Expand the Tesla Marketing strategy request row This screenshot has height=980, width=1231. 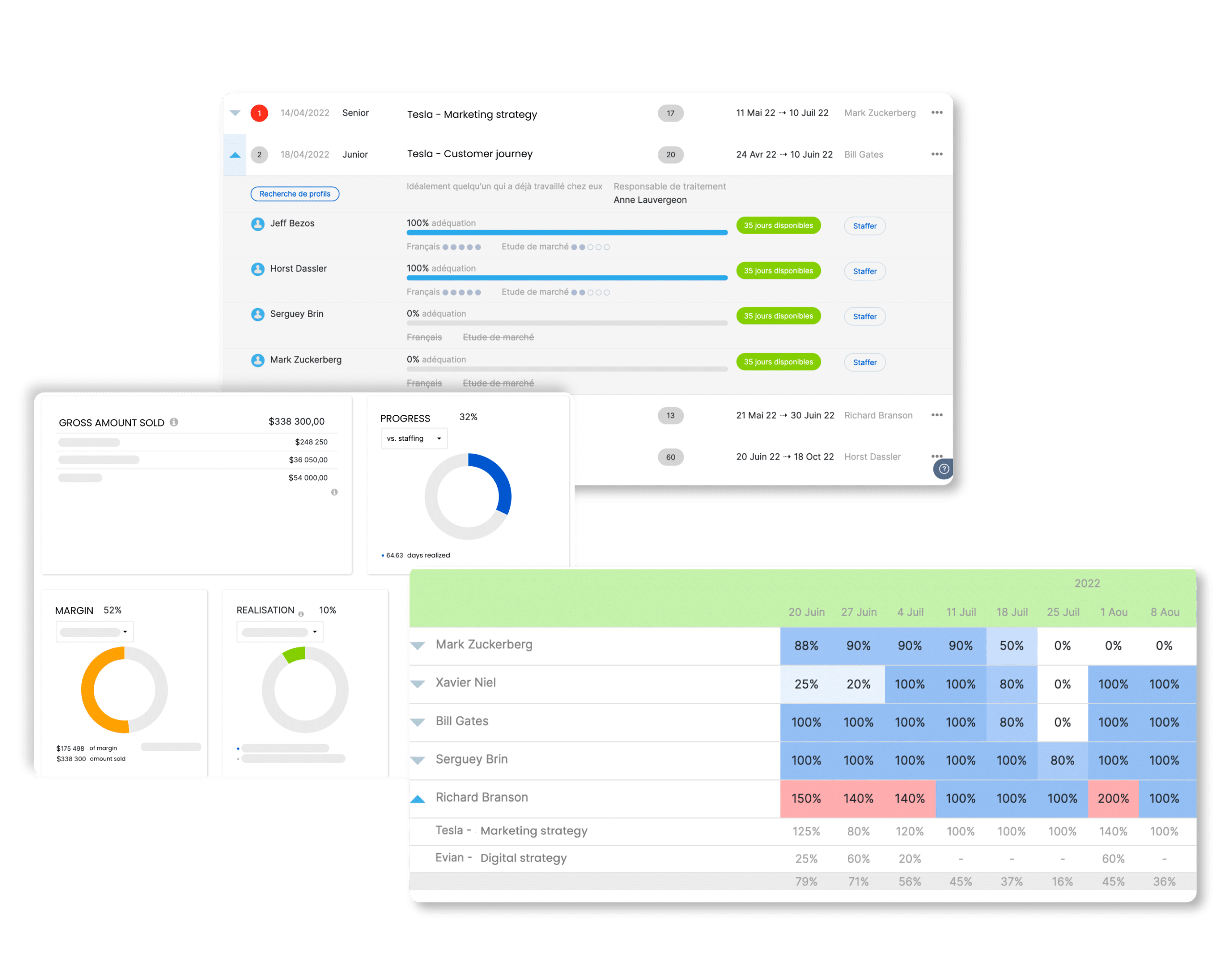click(x=235, y=113)
